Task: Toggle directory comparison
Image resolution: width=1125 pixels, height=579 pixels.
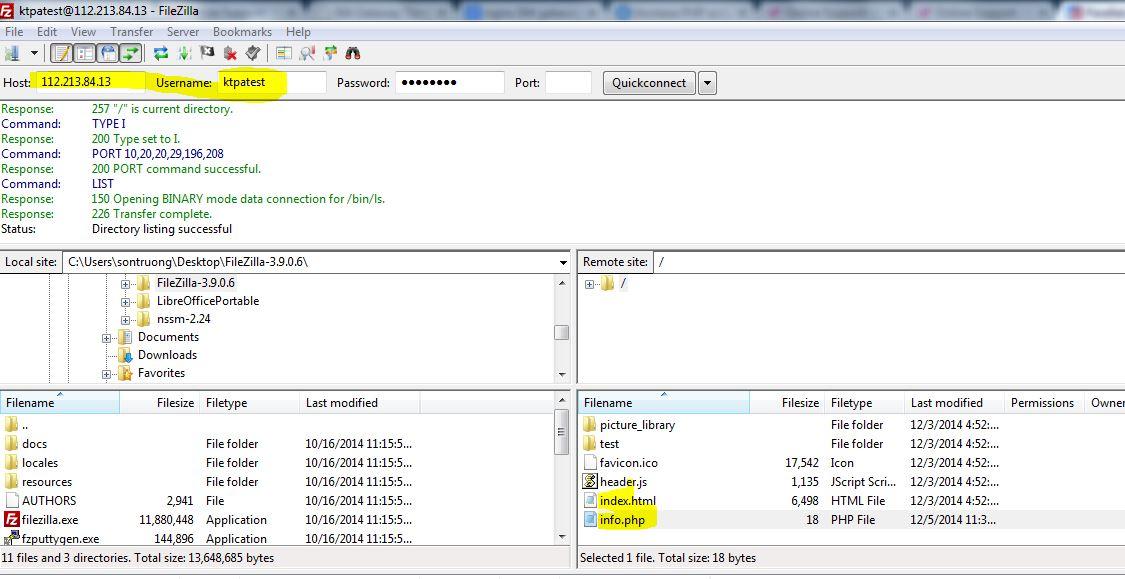Action: (x=306, y=53)
